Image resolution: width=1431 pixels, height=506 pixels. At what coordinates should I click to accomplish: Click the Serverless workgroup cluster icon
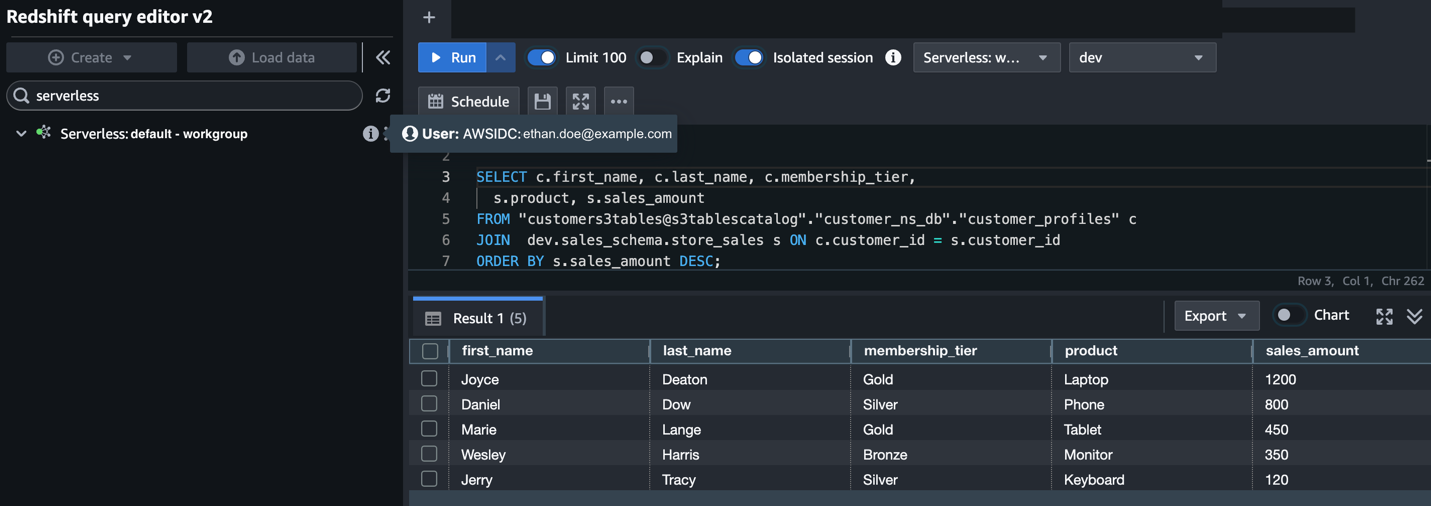43,133
